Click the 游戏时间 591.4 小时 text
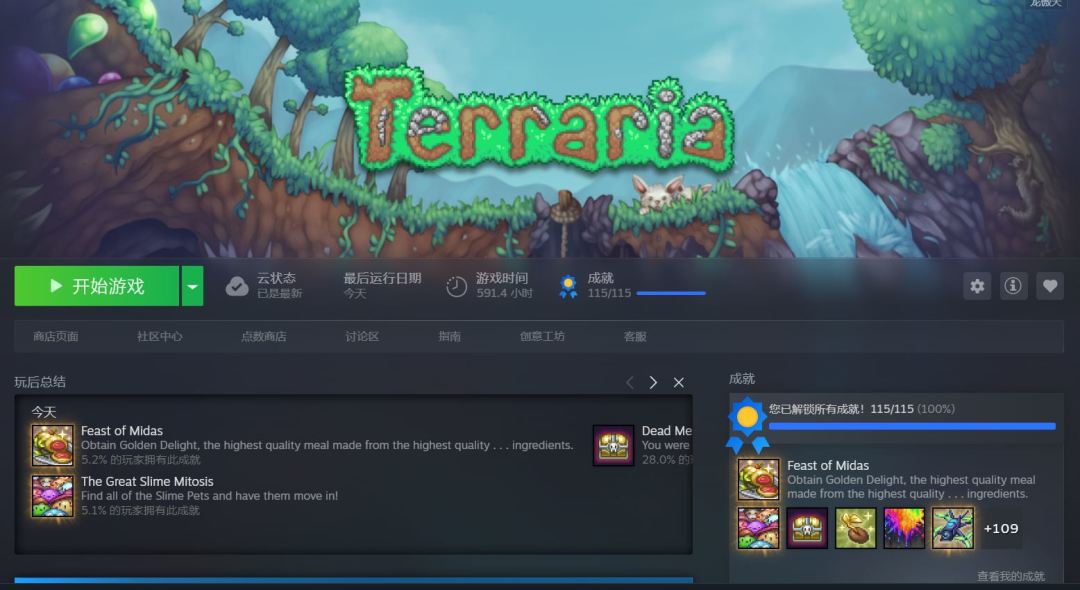Viewport: 1080px width, 590px height. [504, 285]
